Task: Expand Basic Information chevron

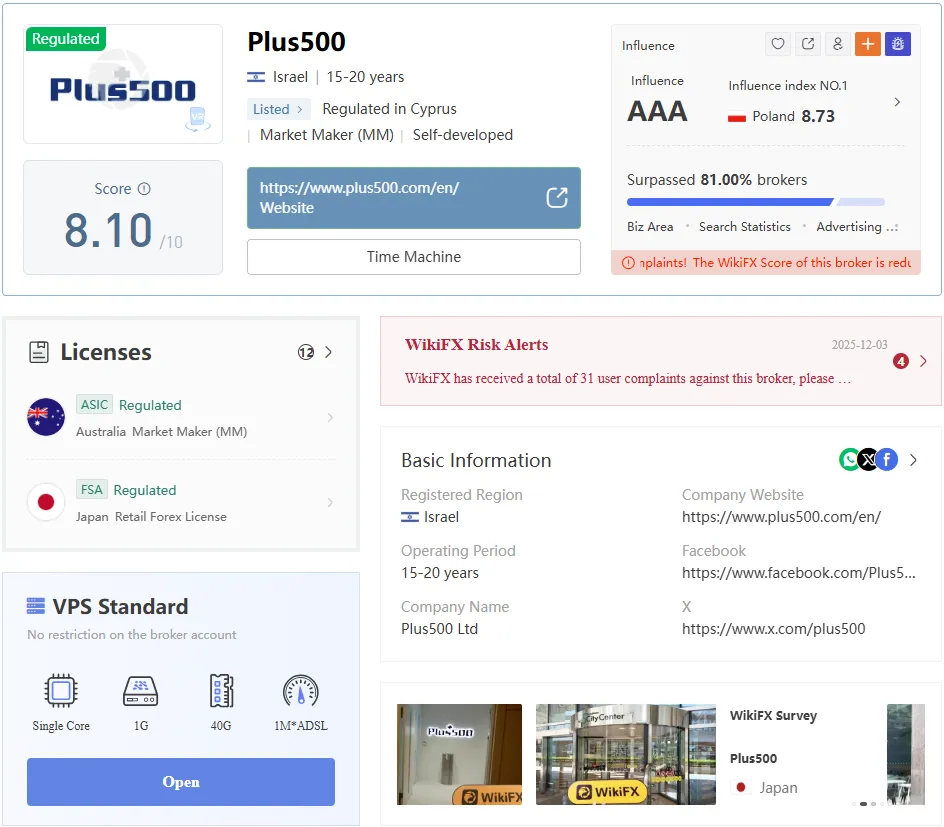Action: click(913, 460)
